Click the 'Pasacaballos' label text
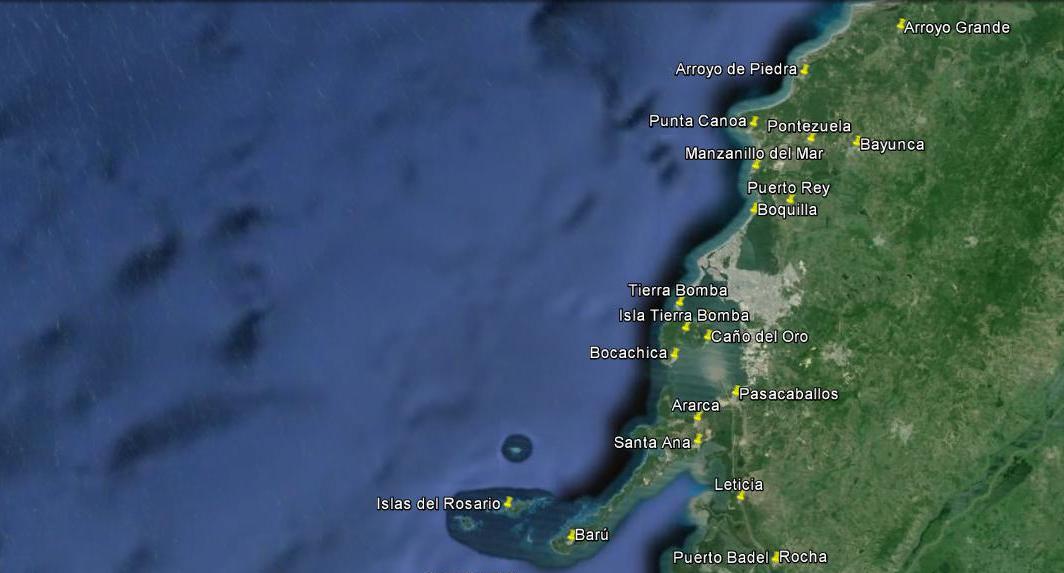 788,394
